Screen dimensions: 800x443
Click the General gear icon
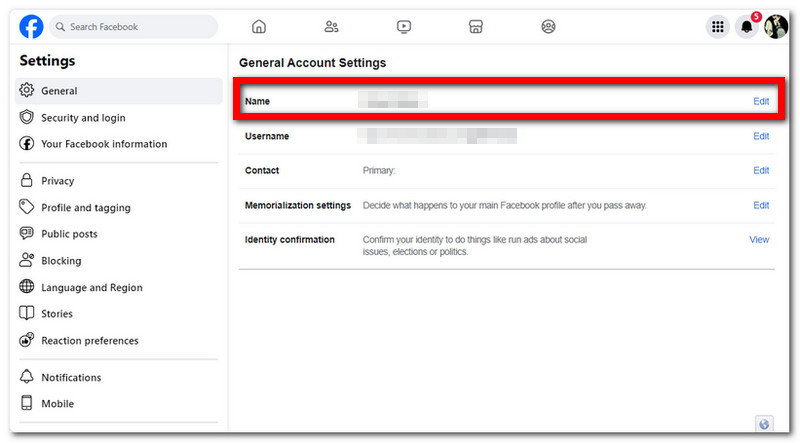click(x=27, y=90)
